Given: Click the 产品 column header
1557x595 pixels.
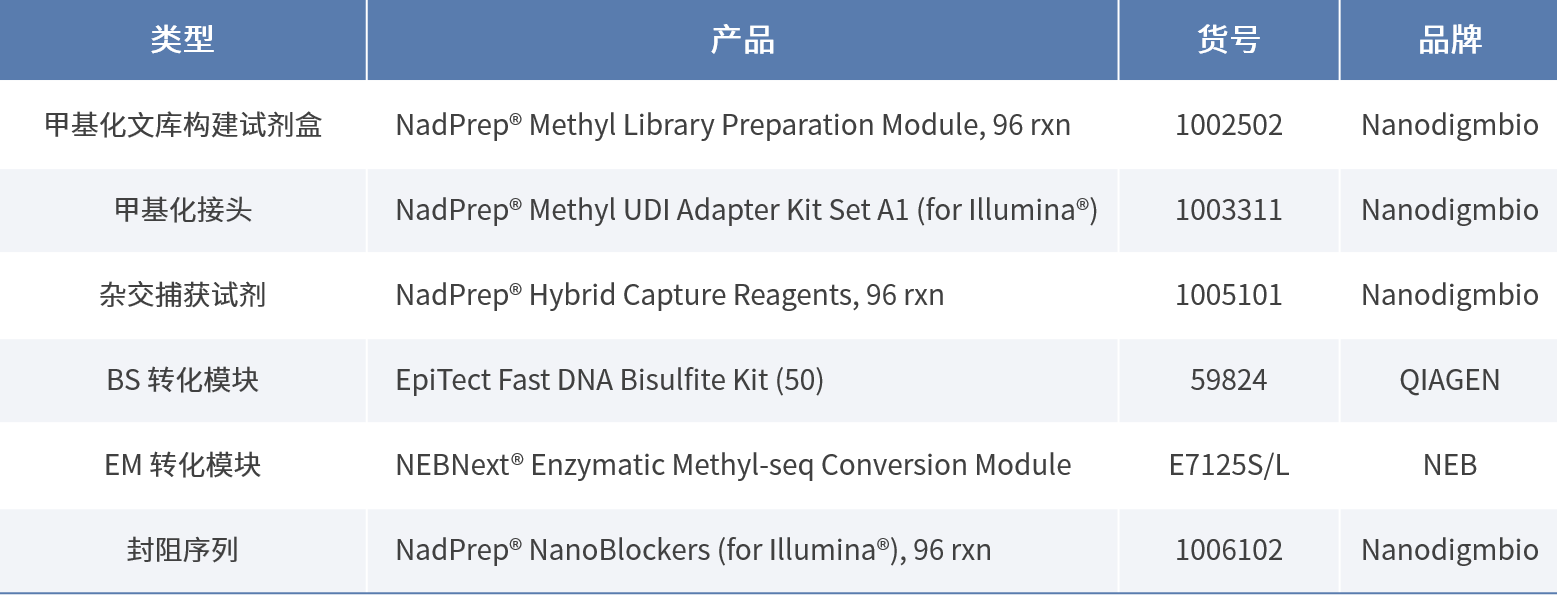Looking at the screenshot, I should (742, 40).
